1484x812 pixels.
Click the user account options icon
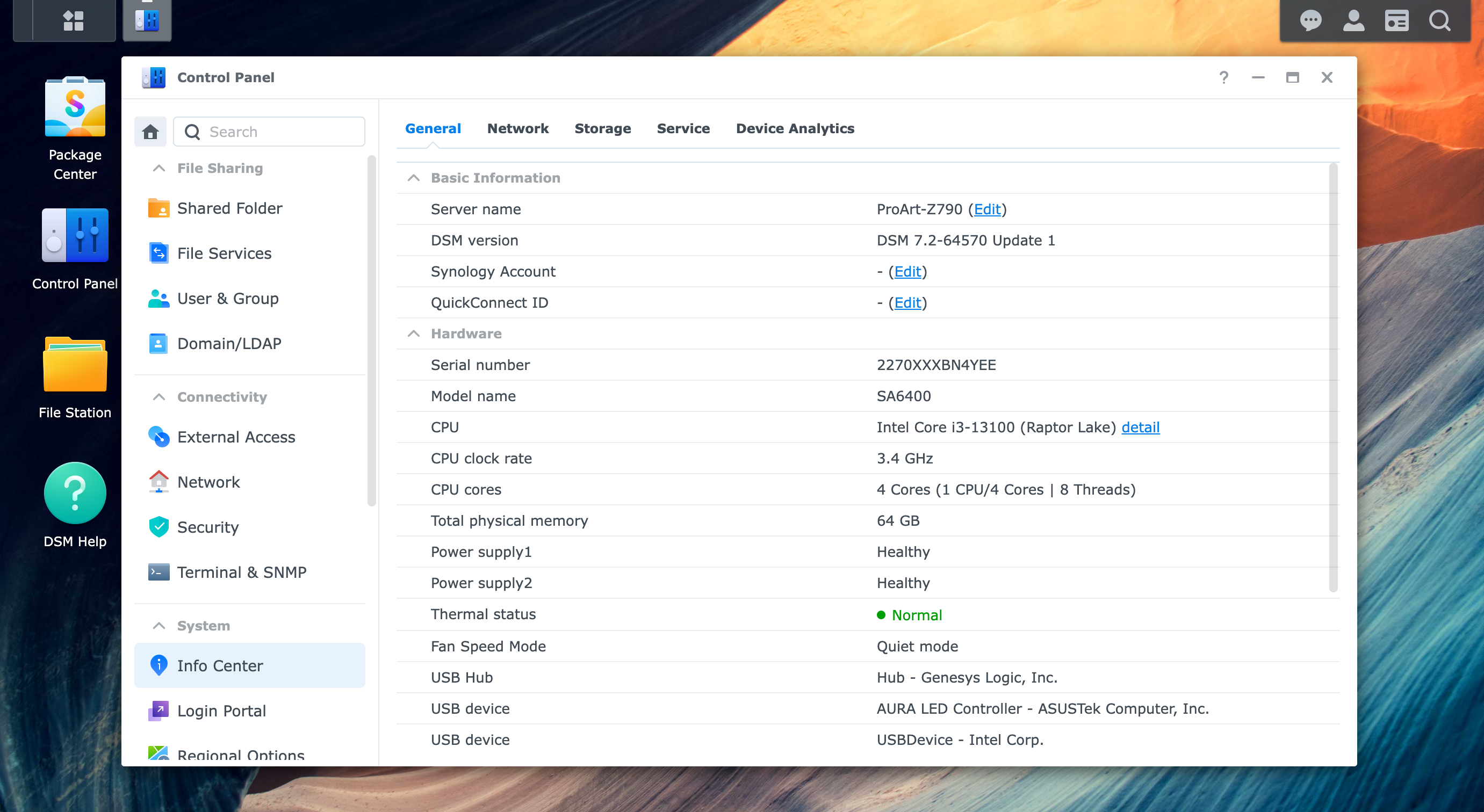point(1353,21)
